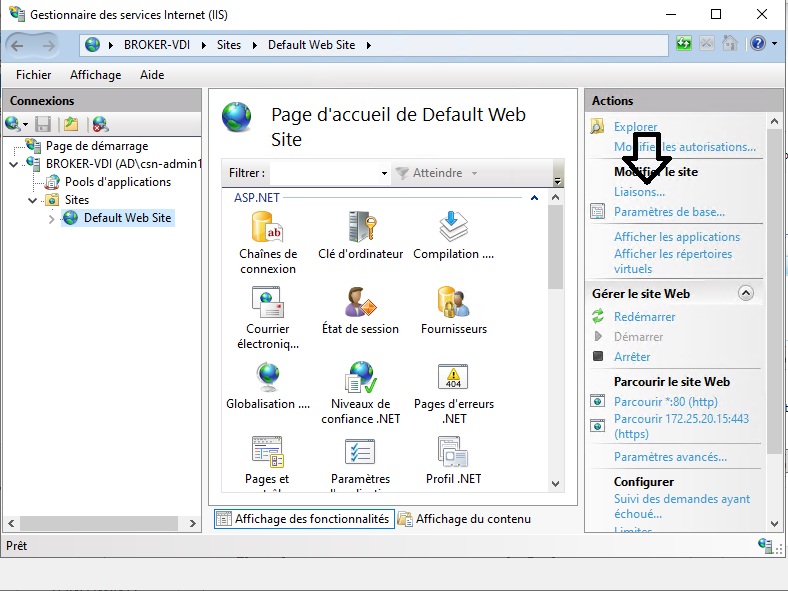Open the Fournisseurs feature
788x591 pixels.
pyautogui.click(x=453, y=311)
